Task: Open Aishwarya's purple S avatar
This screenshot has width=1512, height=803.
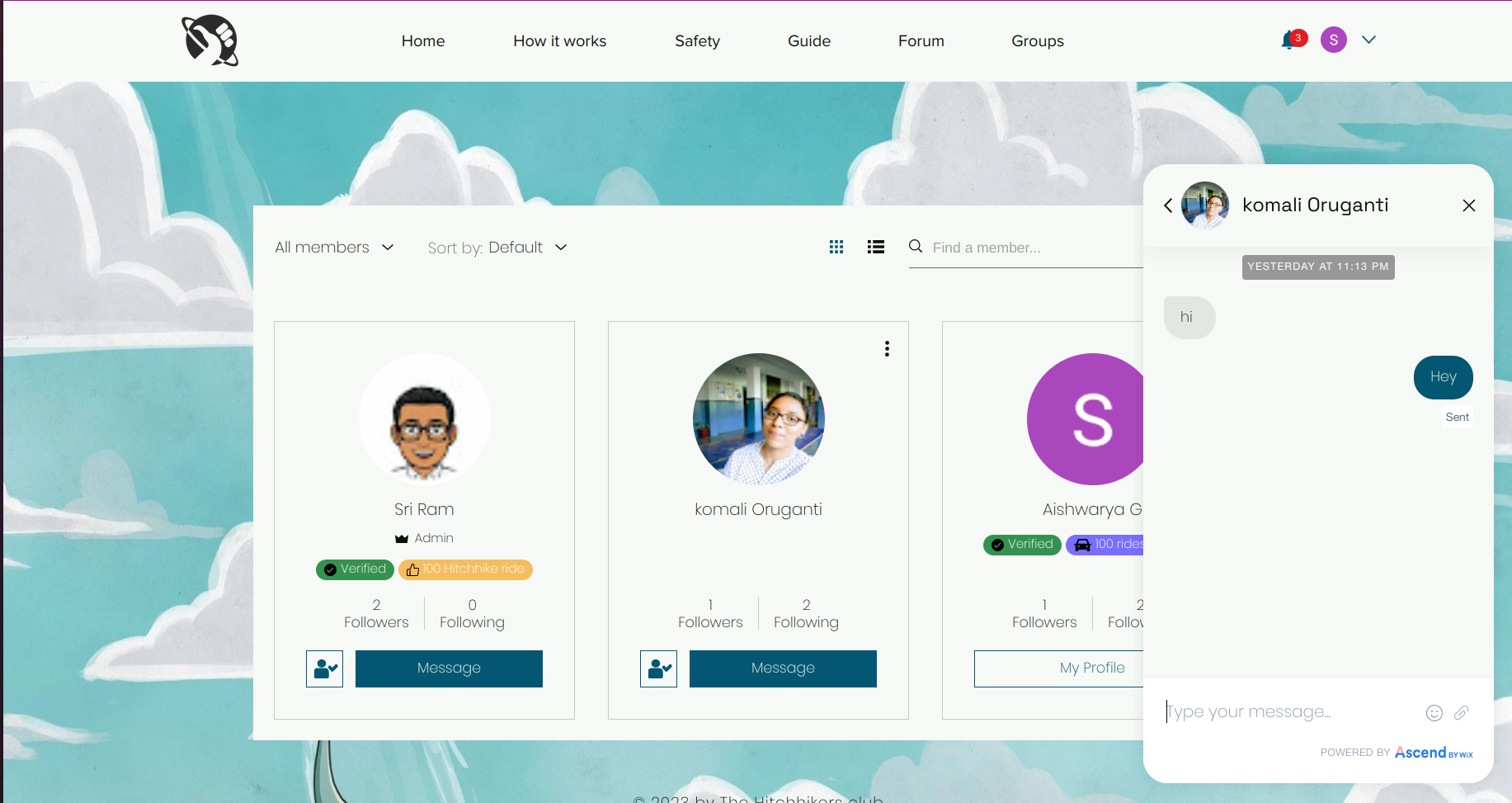Action: (1085, 419)
